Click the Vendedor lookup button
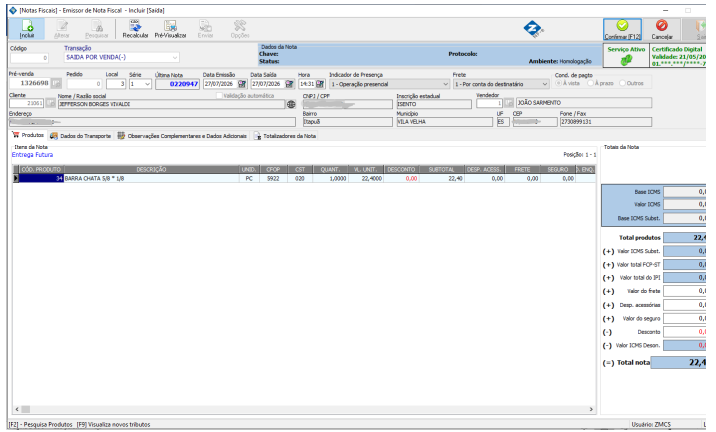 point(509,103)
